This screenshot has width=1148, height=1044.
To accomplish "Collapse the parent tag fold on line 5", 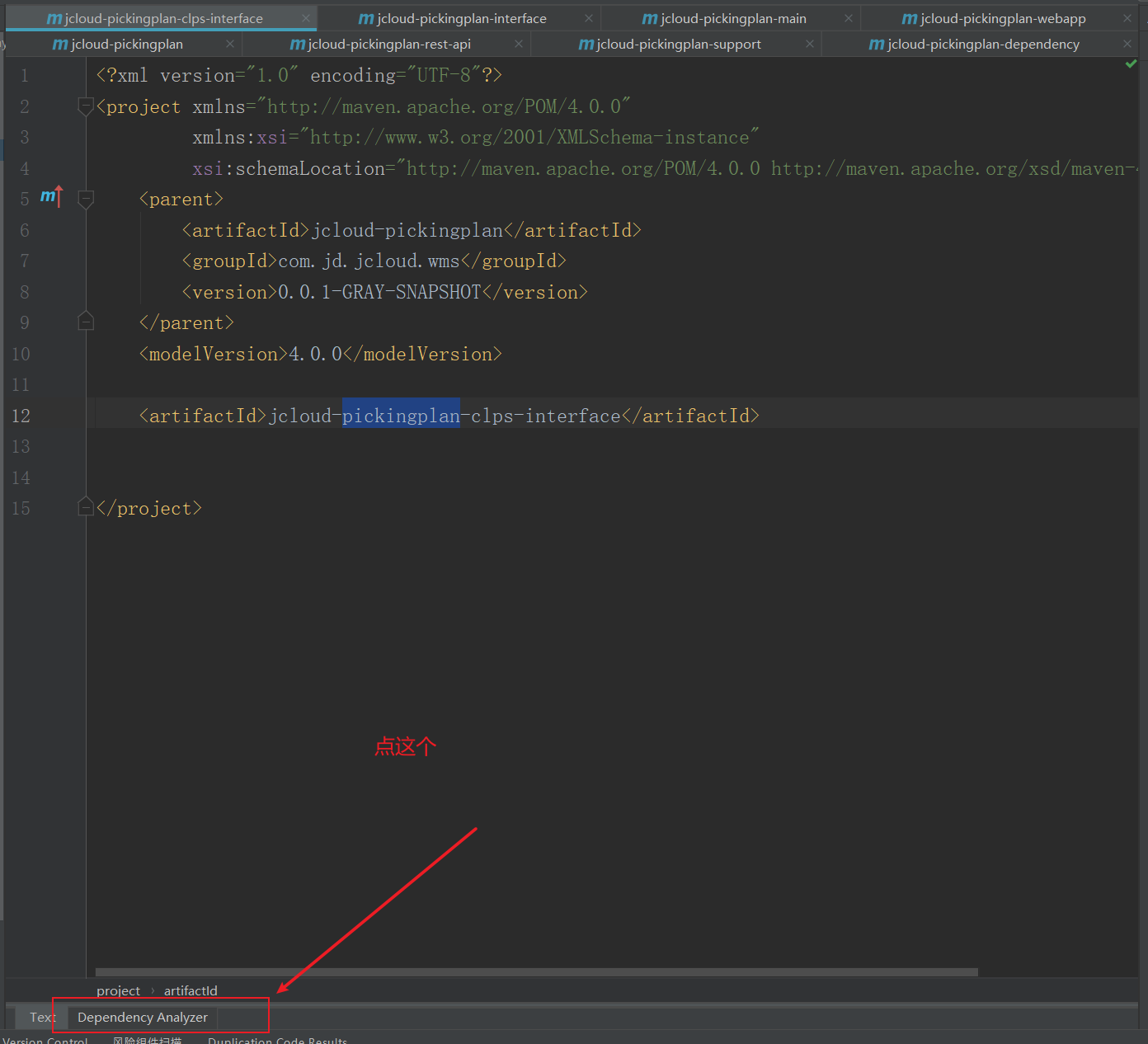I will (x=86, y=199).
